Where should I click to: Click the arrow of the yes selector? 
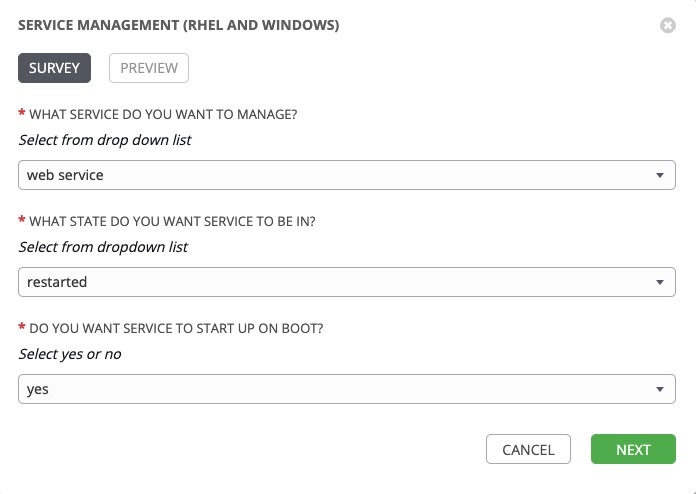tap(659, 389)
